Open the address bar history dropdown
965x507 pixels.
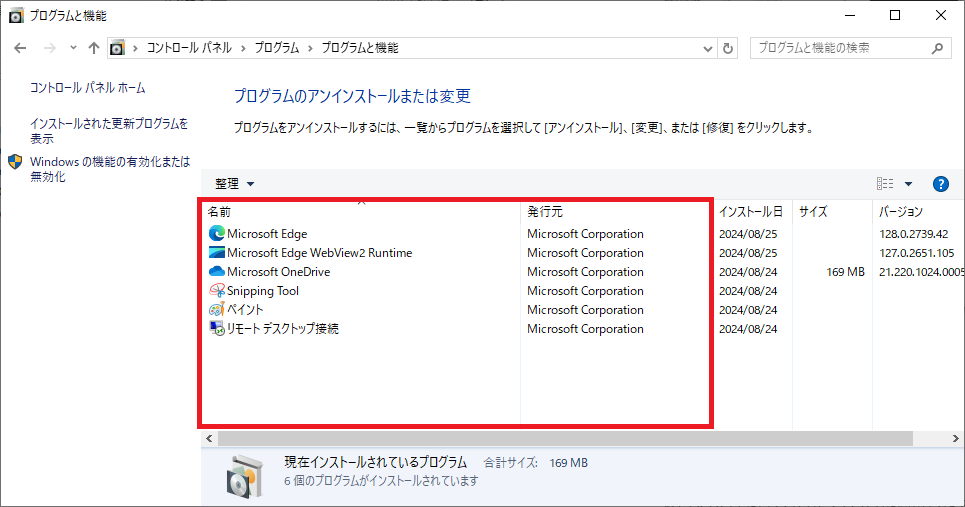pos(708,48)
